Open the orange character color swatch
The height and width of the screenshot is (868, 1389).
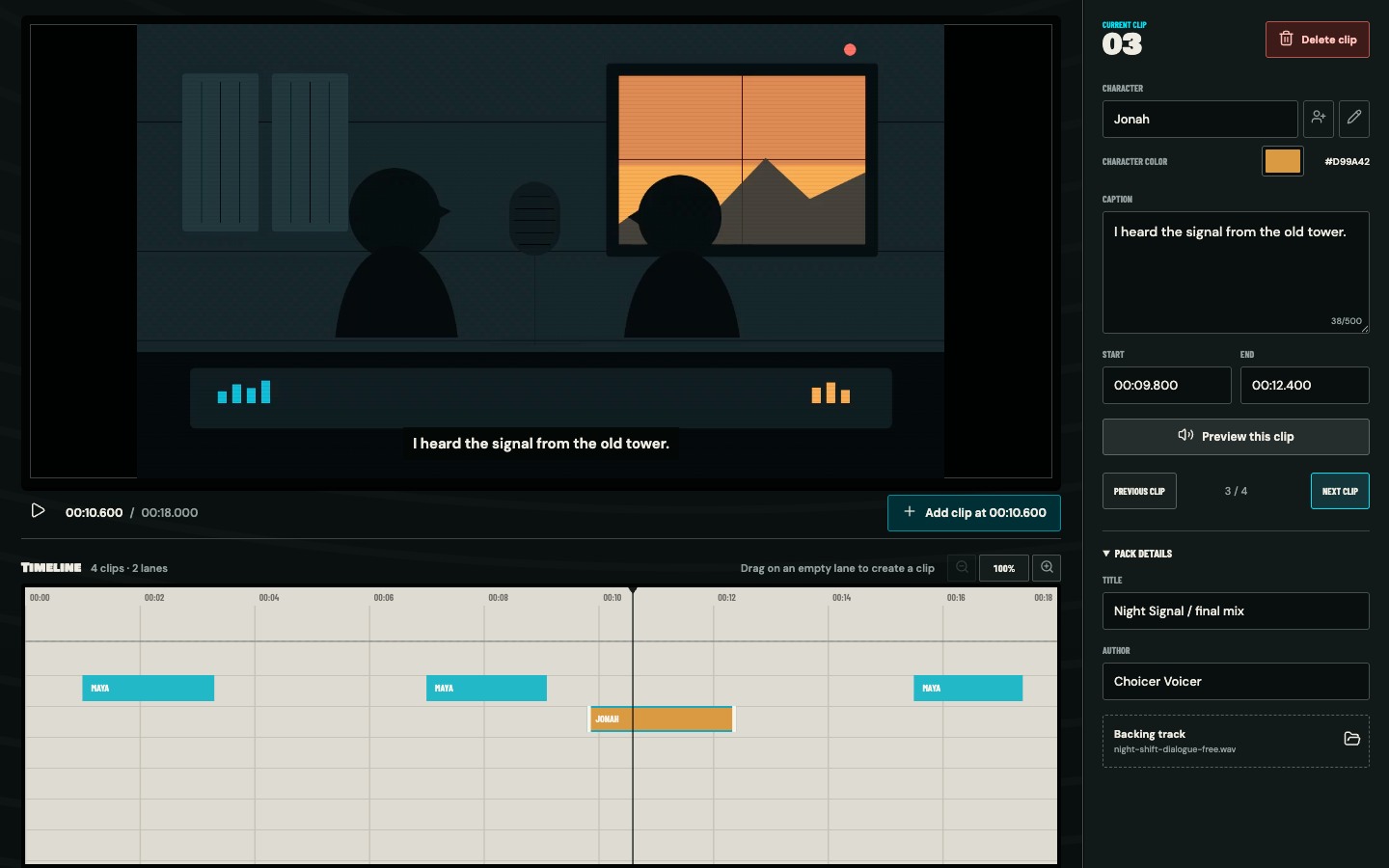click(1283, 161)
